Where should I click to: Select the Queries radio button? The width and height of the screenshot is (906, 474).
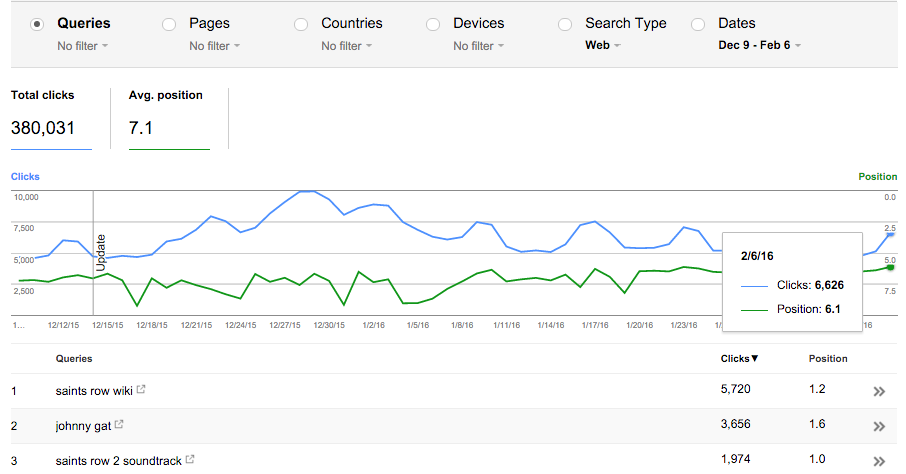37,24
